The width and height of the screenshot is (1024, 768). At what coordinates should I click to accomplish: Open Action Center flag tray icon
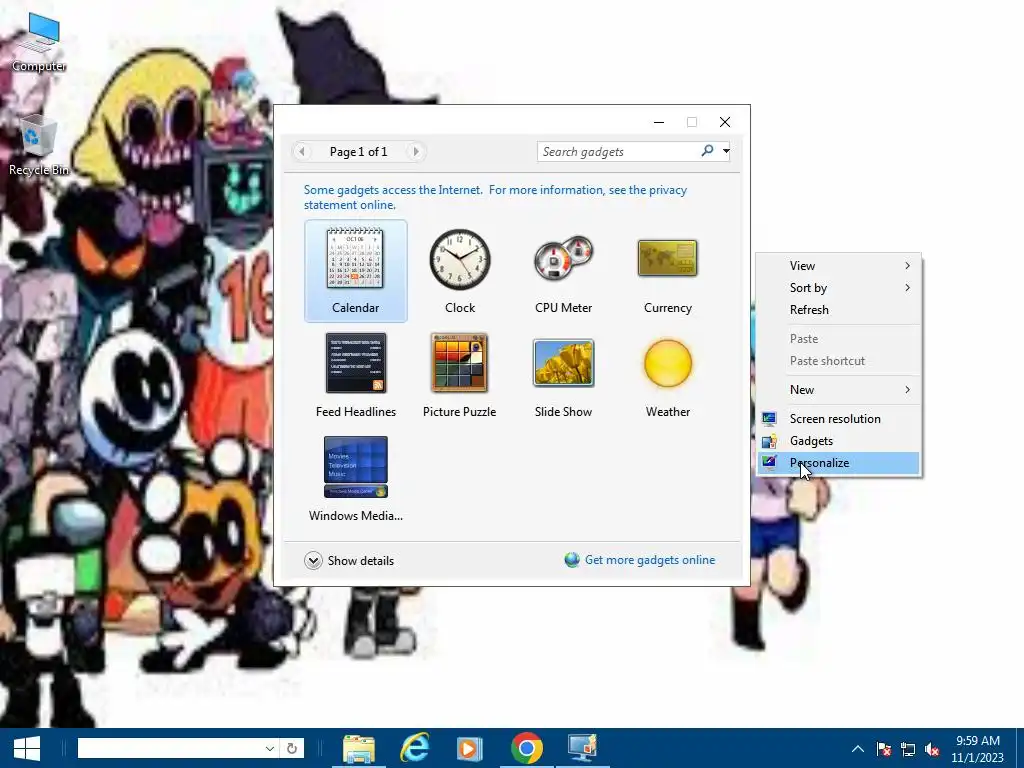pos(884,749)
